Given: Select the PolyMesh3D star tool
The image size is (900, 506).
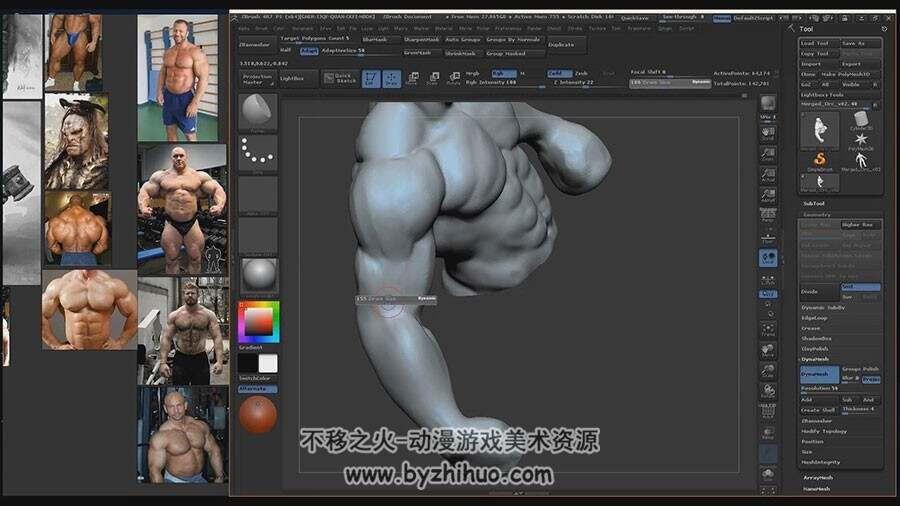Looking at the screenshot, I should 860,141.
